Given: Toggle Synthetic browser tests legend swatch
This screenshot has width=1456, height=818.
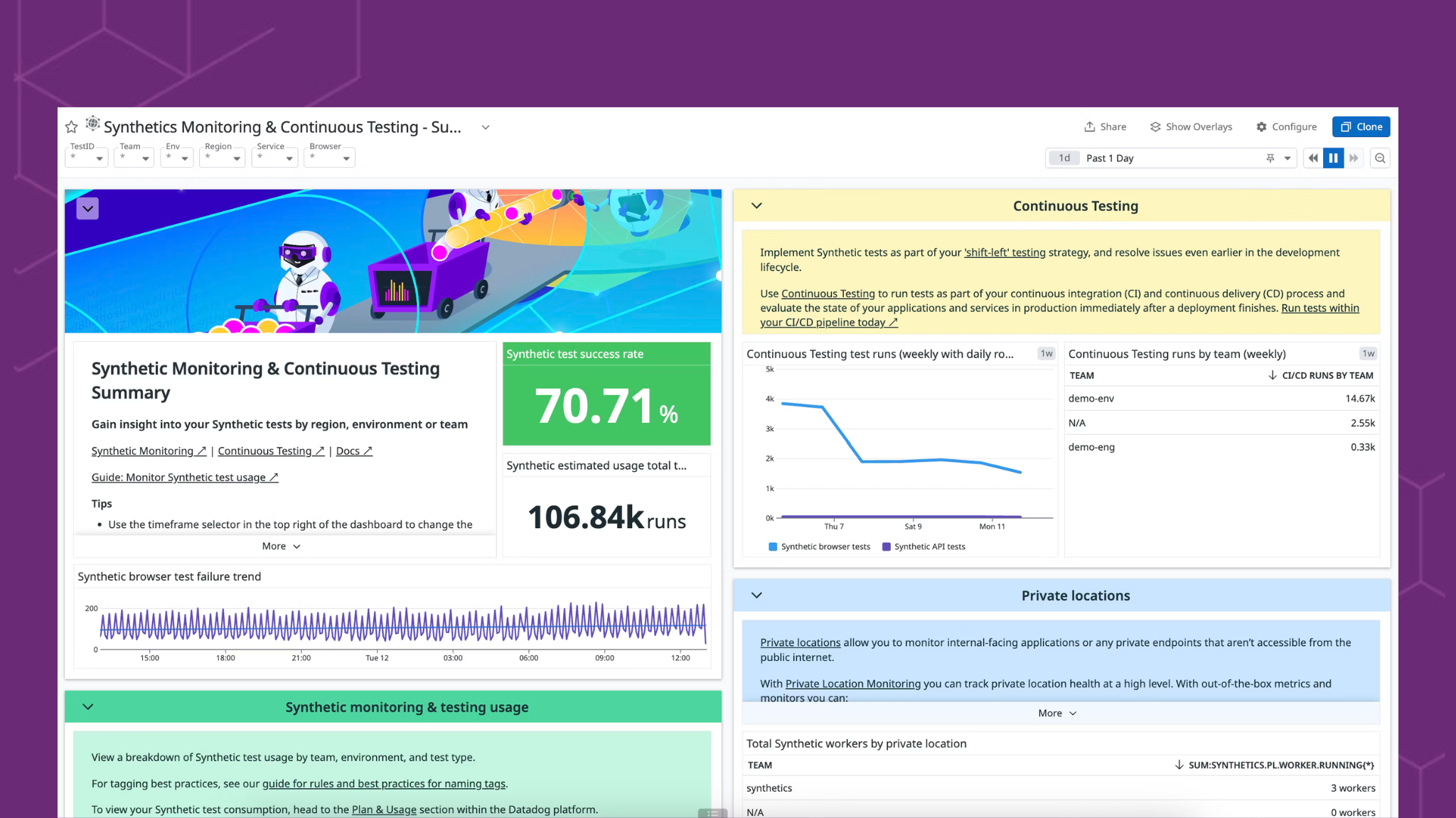Looking at the screenshot, I should tap(773, 547).
